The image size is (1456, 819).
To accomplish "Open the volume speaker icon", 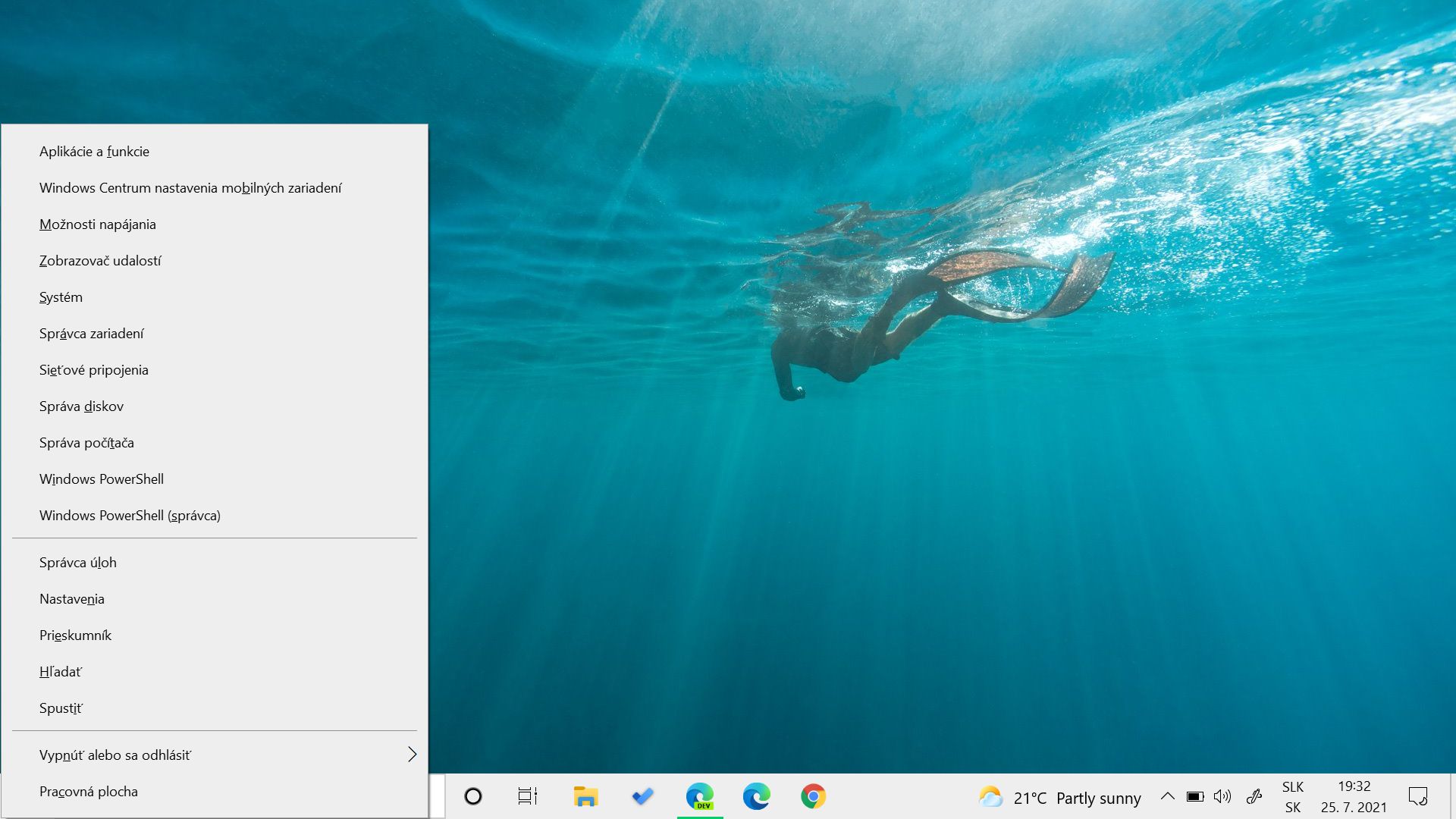I will (x=1222, y=796).
